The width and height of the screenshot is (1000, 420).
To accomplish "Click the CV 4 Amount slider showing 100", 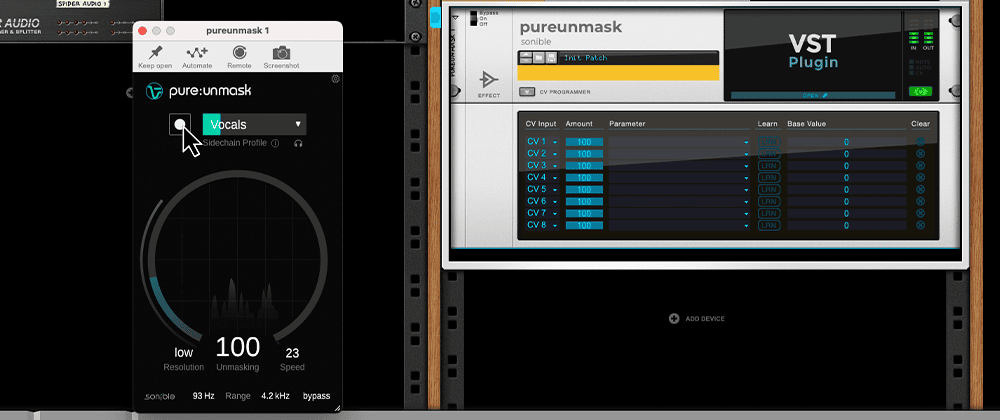I will (x=584, y=177).
